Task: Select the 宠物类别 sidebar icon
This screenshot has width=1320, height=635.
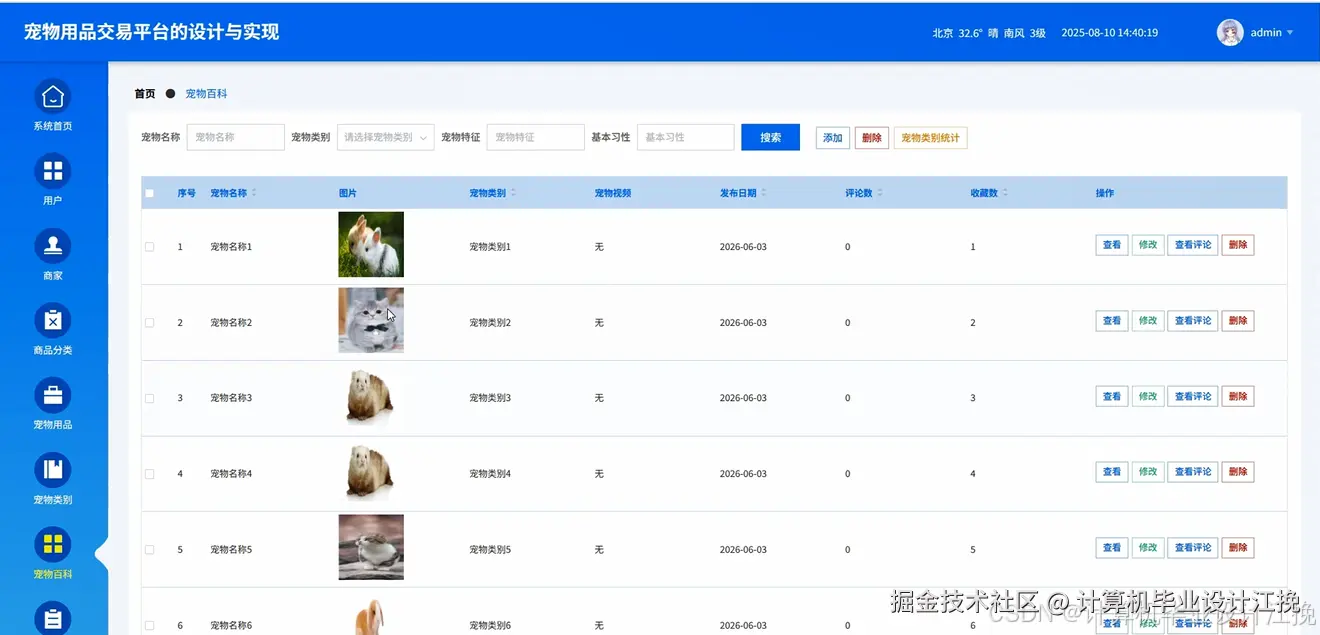Action: 51,470
